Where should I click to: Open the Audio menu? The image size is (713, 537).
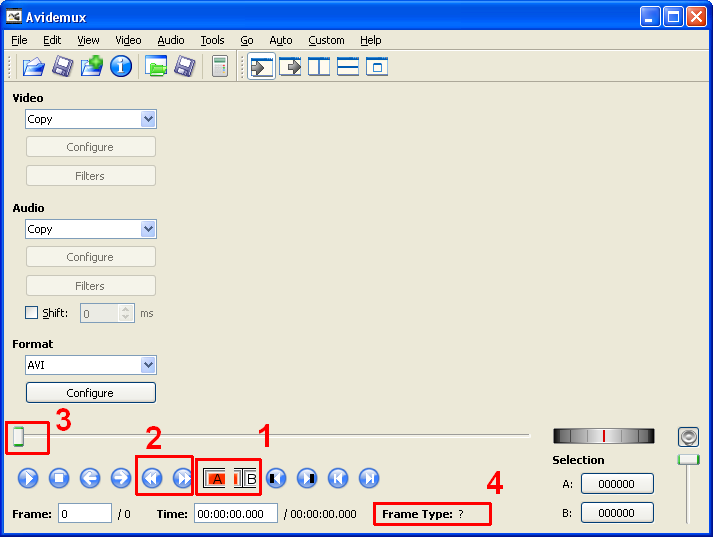(x=171, y=40)
